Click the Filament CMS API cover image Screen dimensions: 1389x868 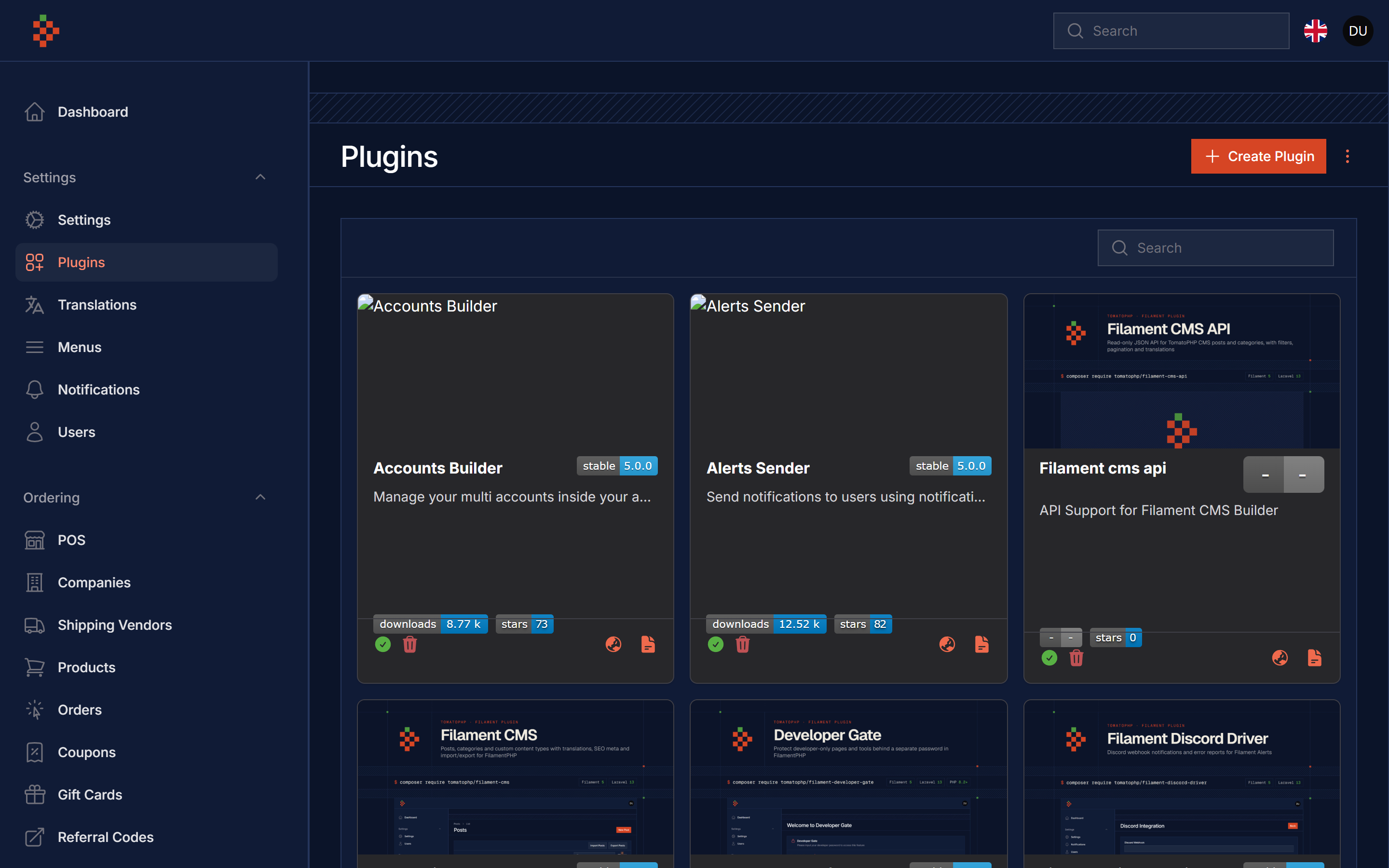point(1182,371)
